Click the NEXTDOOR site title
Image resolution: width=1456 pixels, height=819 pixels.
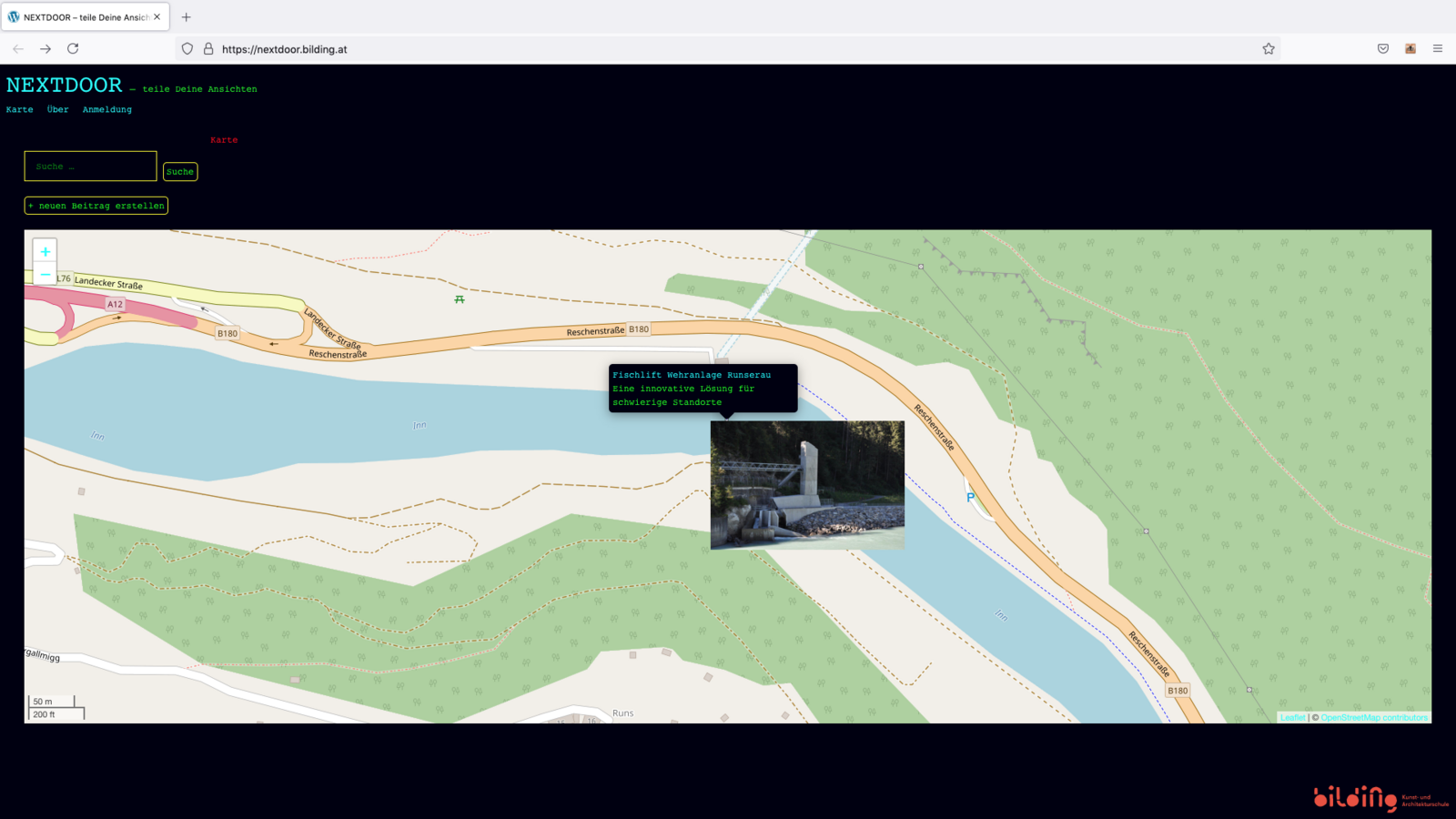(64, 86)
